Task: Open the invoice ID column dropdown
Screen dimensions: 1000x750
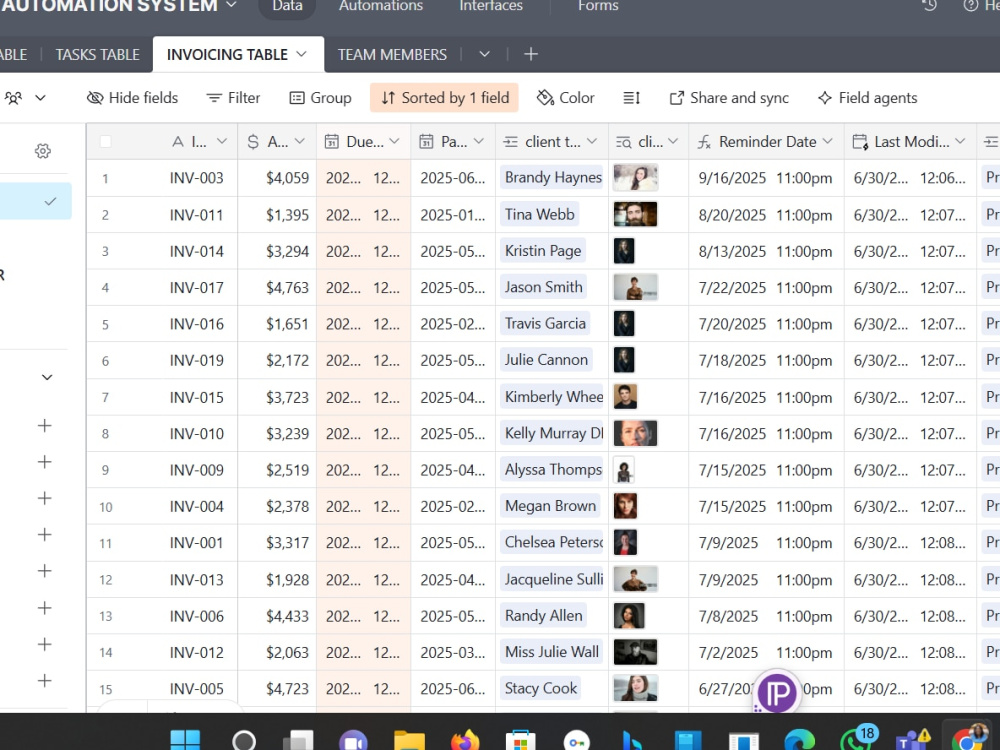Action: click(x=222, y=142)
